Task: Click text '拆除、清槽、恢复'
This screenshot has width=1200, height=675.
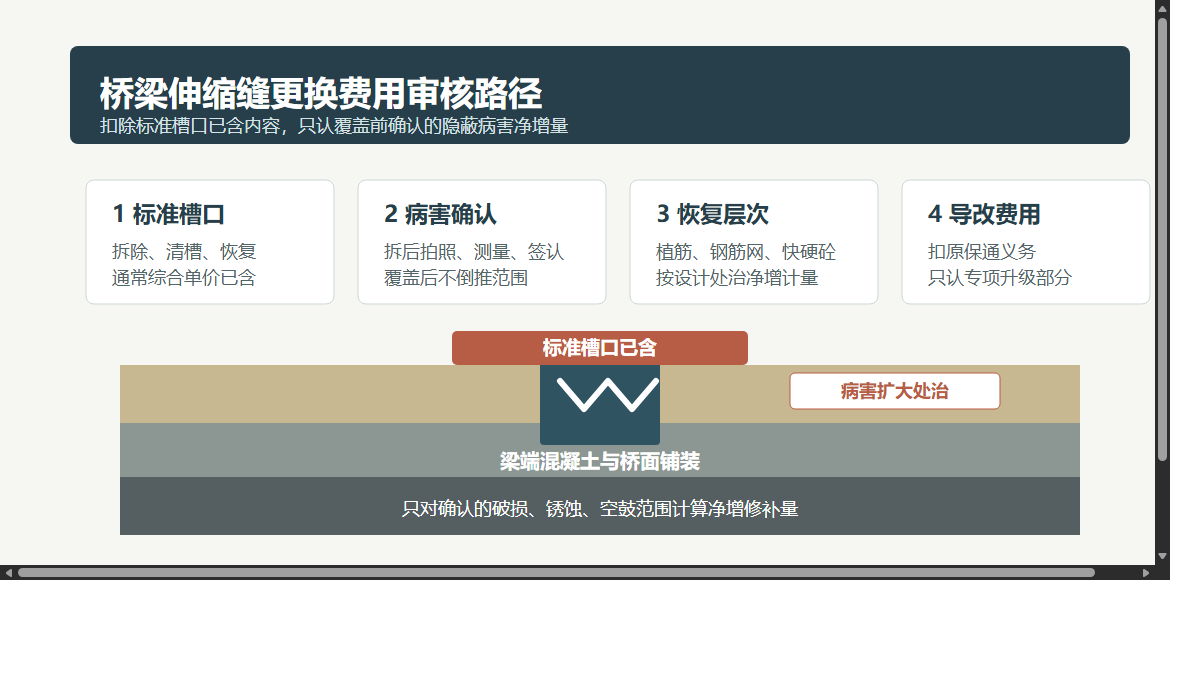Action: pyautogui.click(x=184, y=252)
